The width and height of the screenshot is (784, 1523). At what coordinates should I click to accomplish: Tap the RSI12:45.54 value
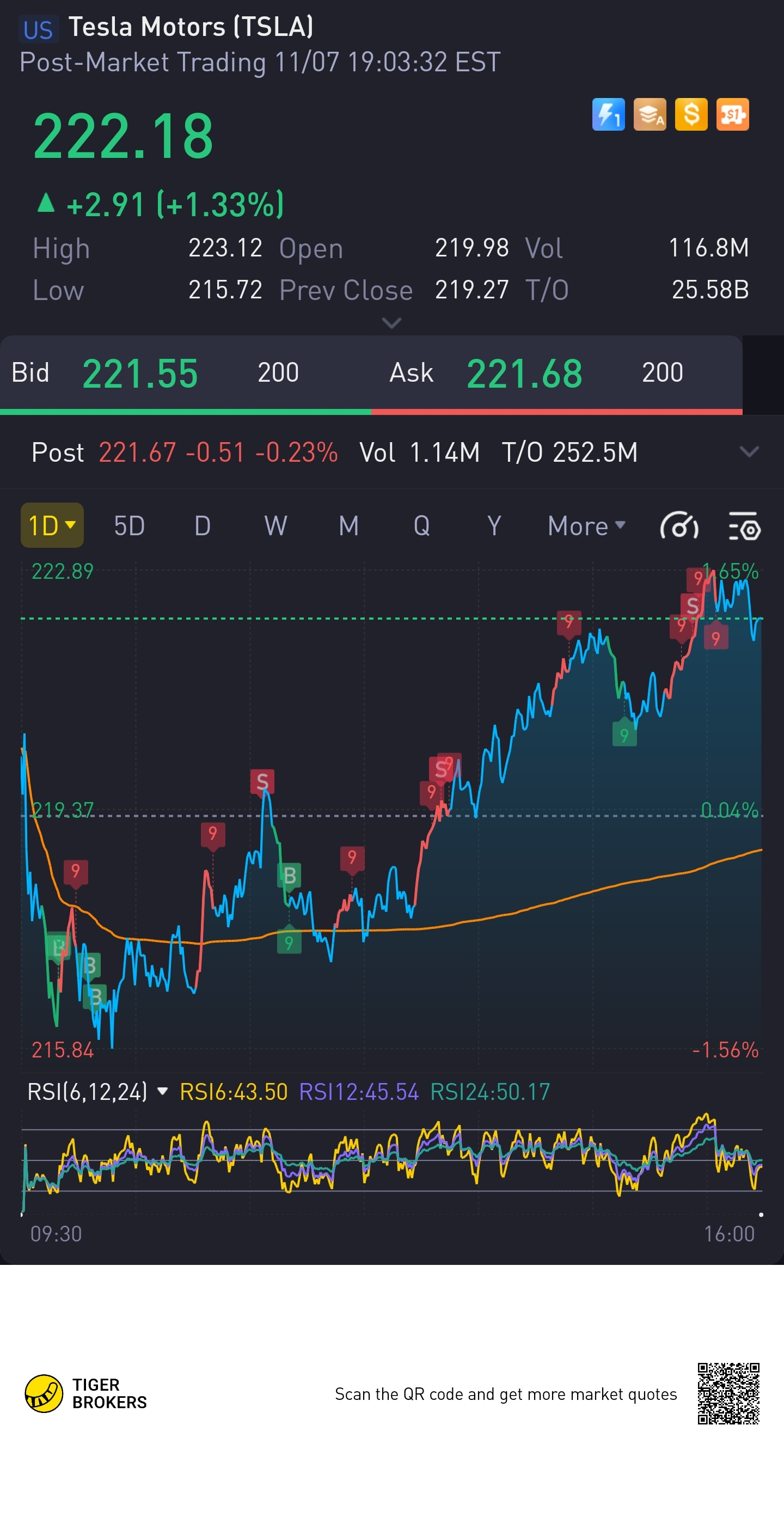pyautogui.click(x=359, y=1091)
